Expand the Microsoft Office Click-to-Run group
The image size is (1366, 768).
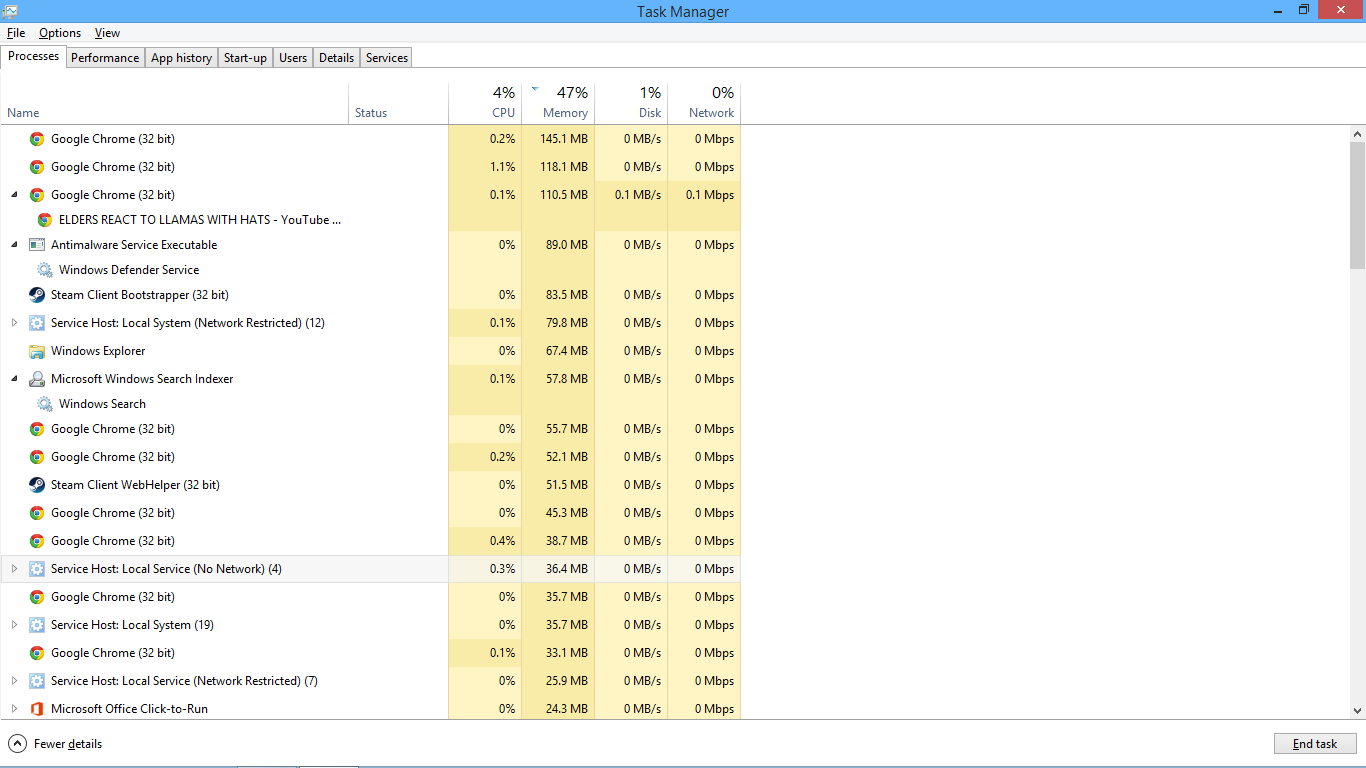[x=14, y=709]
